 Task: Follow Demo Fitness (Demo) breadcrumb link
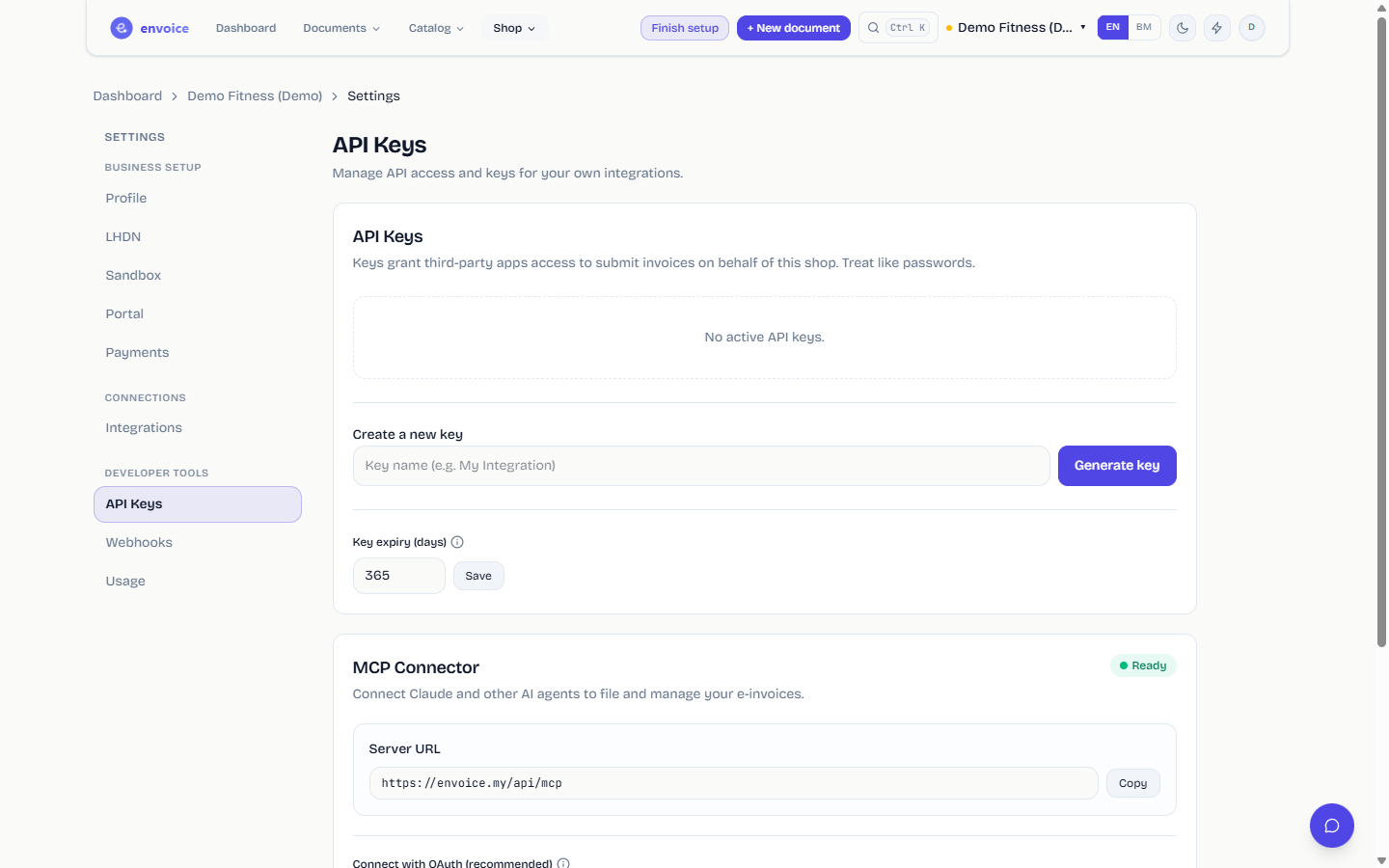(x=255, y=96)
